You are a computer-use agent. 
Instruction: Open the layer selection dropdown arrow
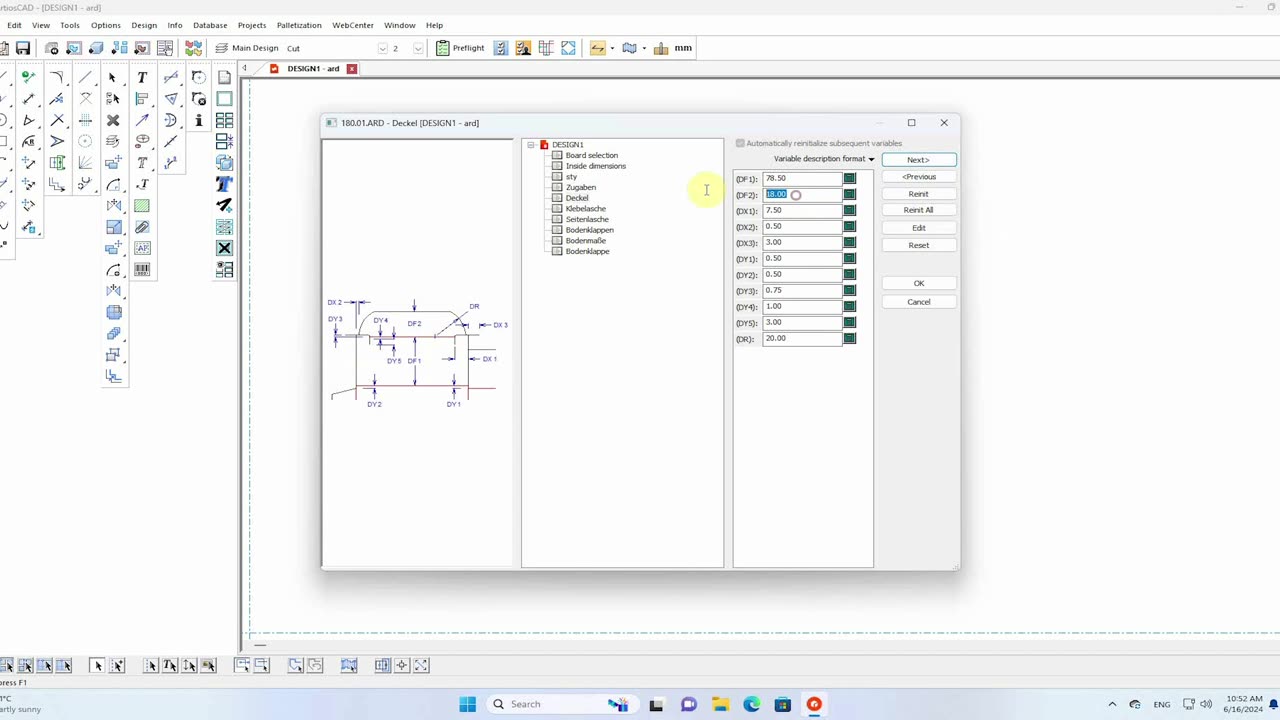(383, 48)
